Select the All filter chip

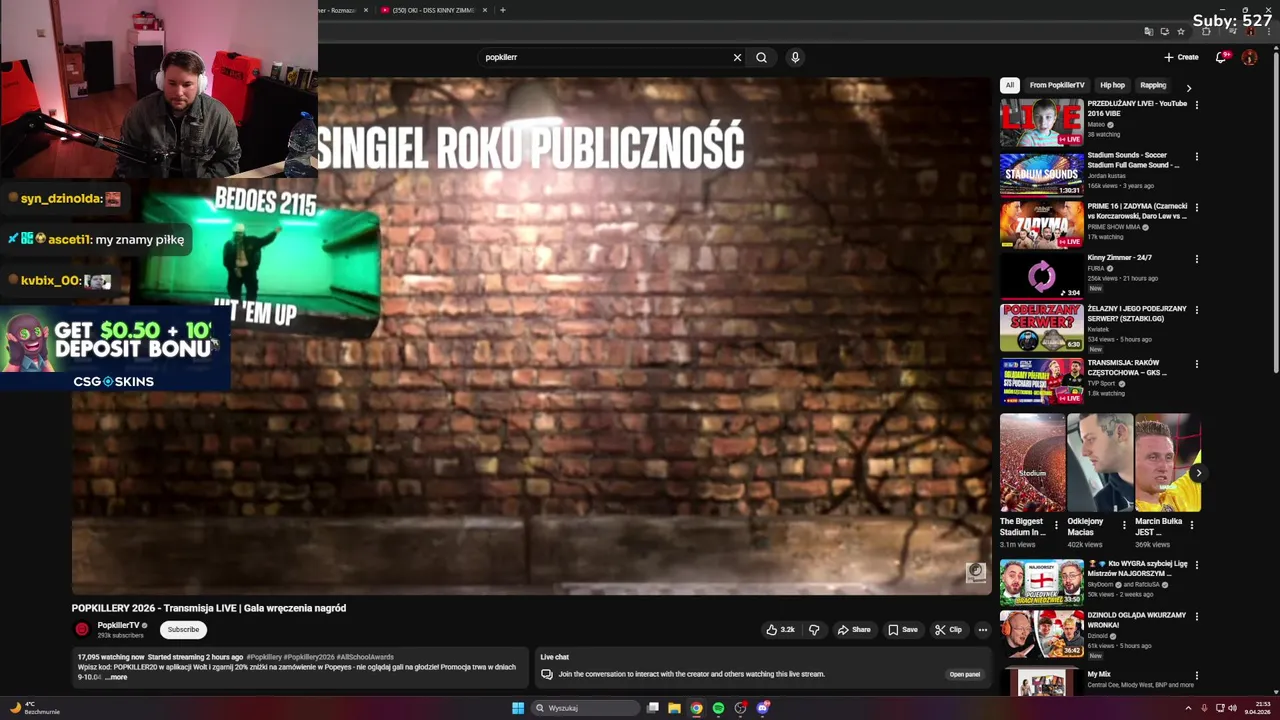pos(1010,85)
